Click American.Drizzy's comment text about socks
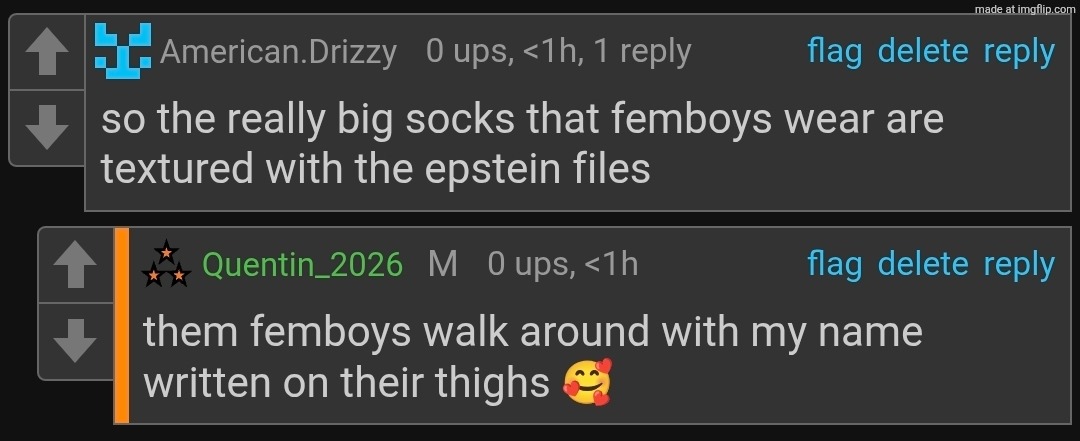The width and height of the screenshot is (1080, 441). pyautogui.click(x=522, y=144)
